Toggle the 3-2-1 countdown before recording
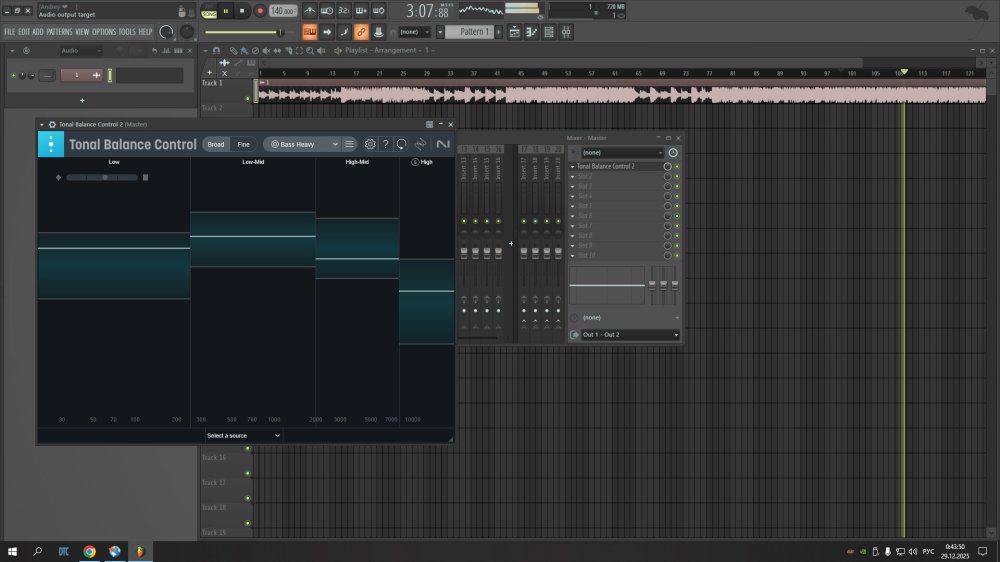1000x562 pixels. (x=344, y=11)
